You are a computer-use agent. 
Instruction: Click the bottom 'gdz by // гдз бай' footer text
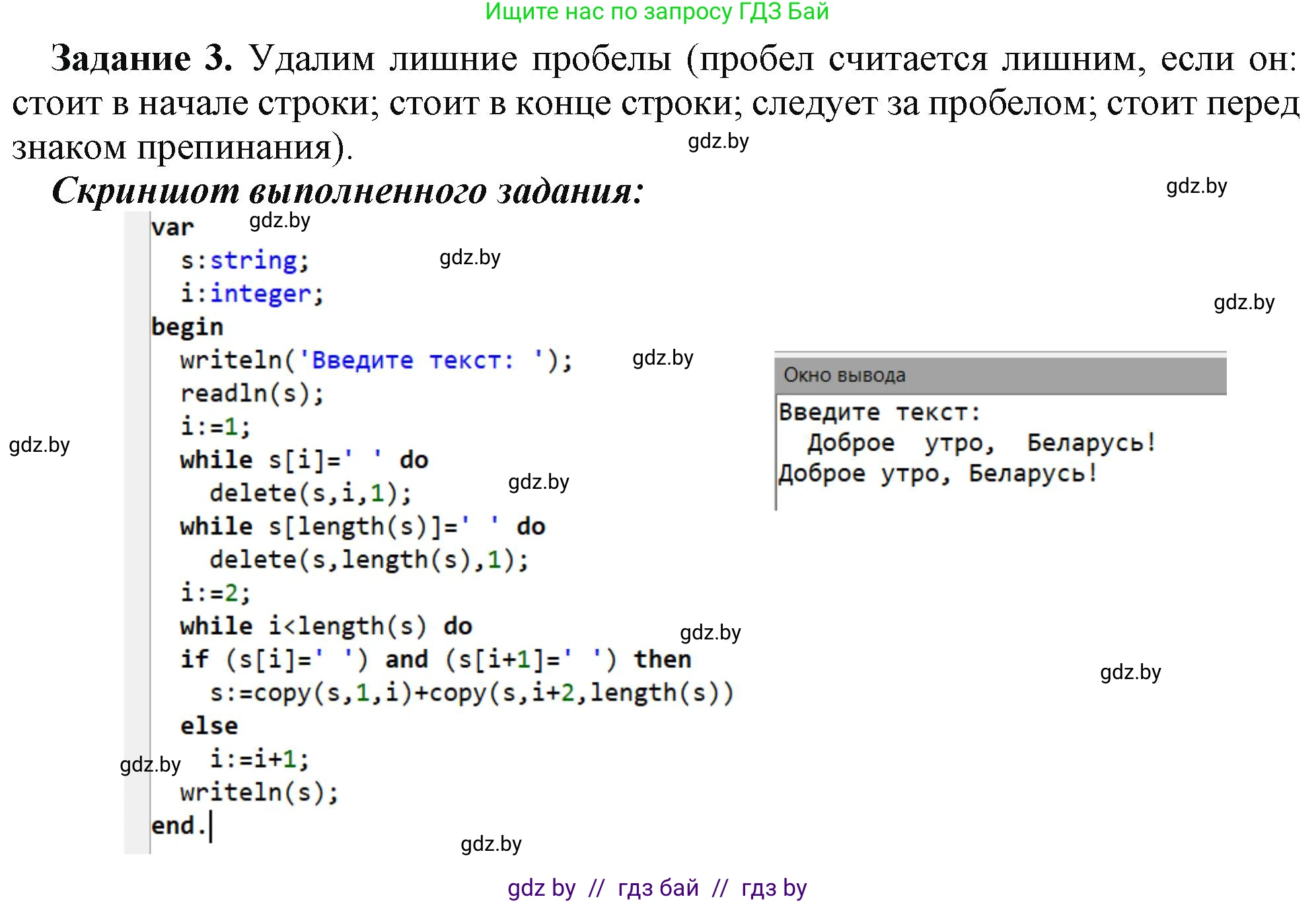657,888
